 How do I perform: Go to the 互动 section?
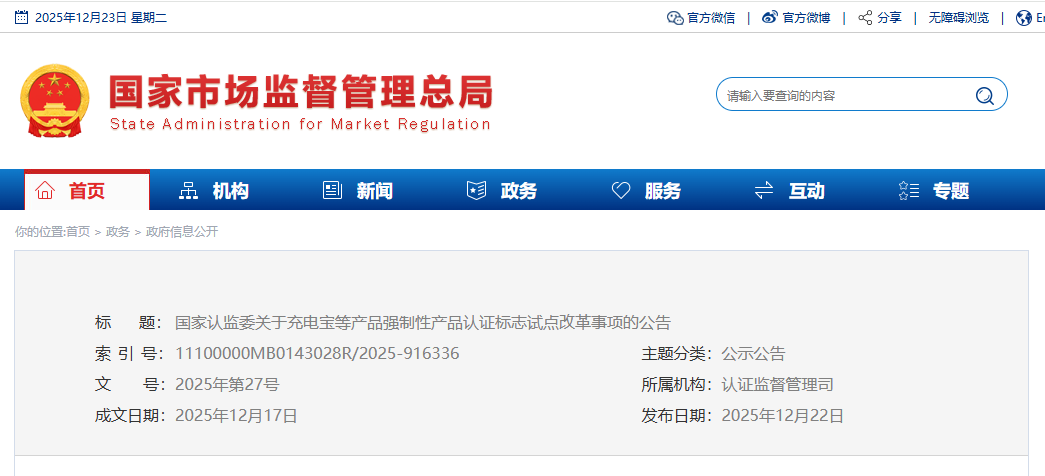790,191
